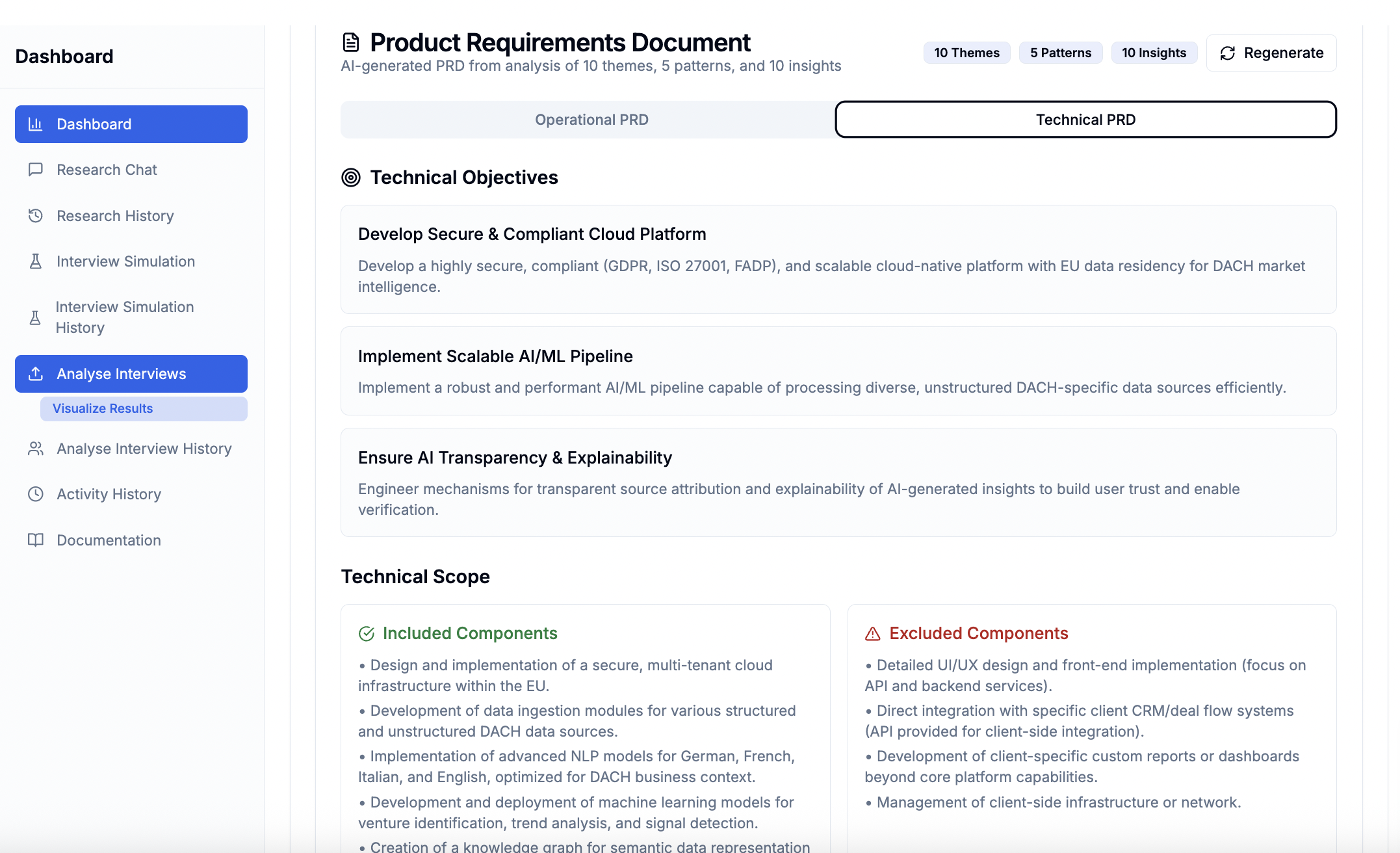The image size is (1400, 853).
Task: Click the Activity History clock icon
Action: (36, 494)
